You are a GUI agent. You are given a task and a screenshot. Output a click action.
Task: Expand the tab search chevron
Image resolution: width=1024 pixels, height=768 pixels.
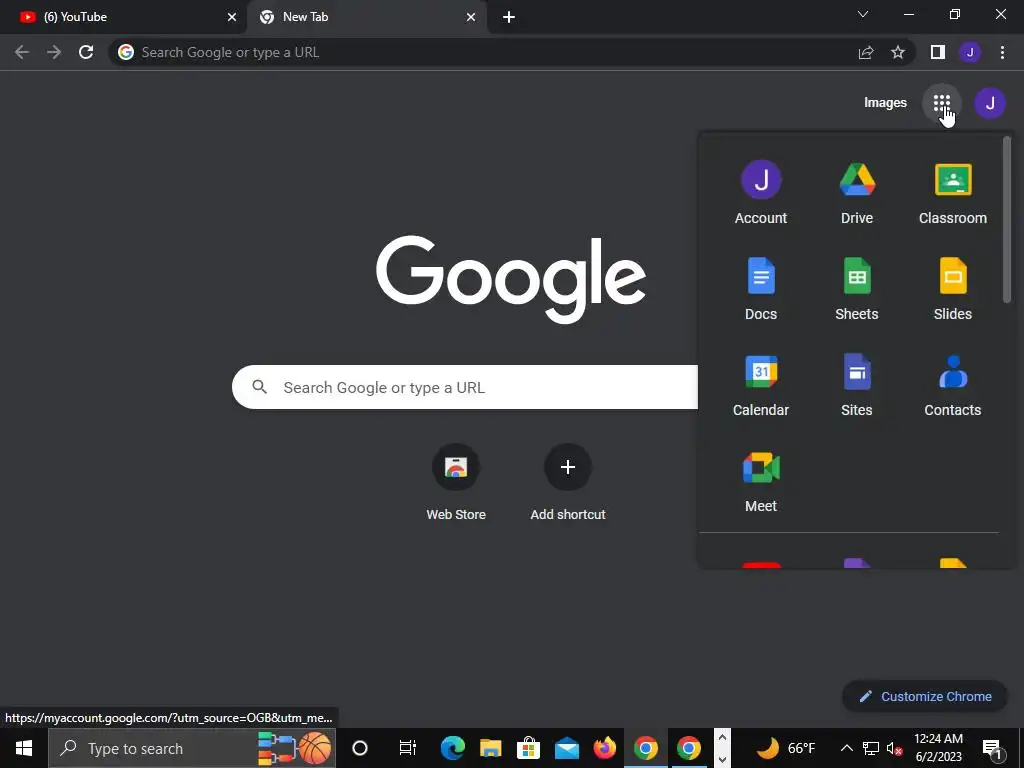(x=863, y=14)
